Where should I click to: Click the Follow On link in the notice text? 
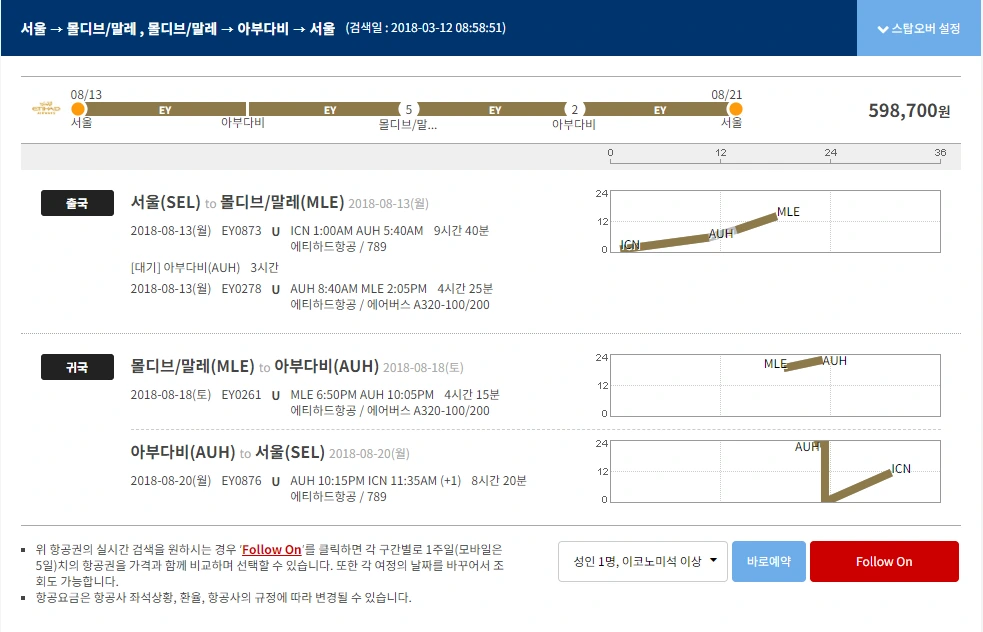tap(272, 549)
